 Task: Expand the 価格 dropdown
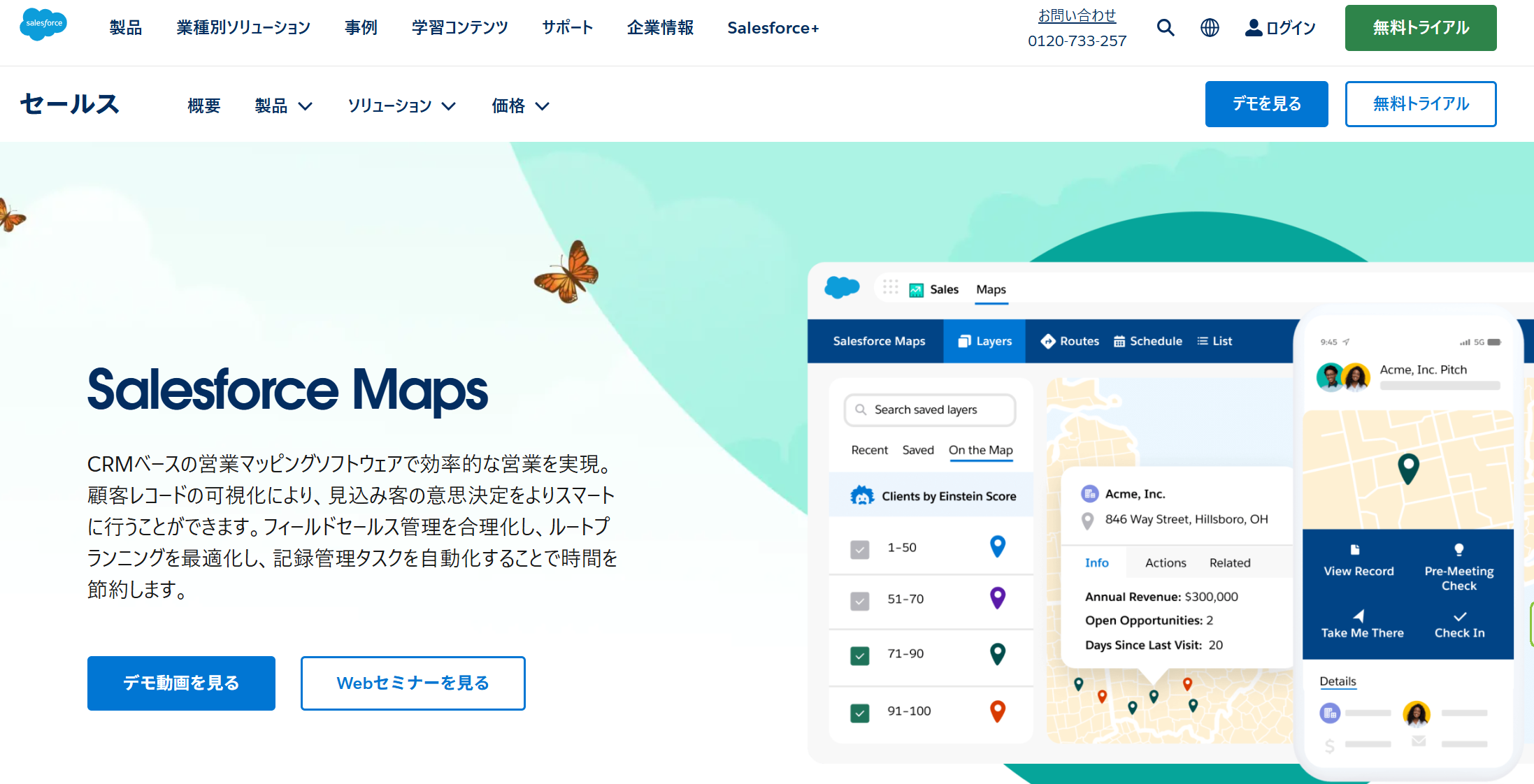pos(521,106)
